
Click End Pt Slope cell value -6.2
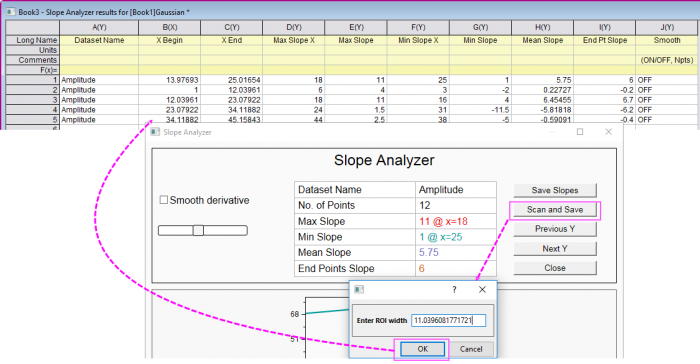coord(605,110)
